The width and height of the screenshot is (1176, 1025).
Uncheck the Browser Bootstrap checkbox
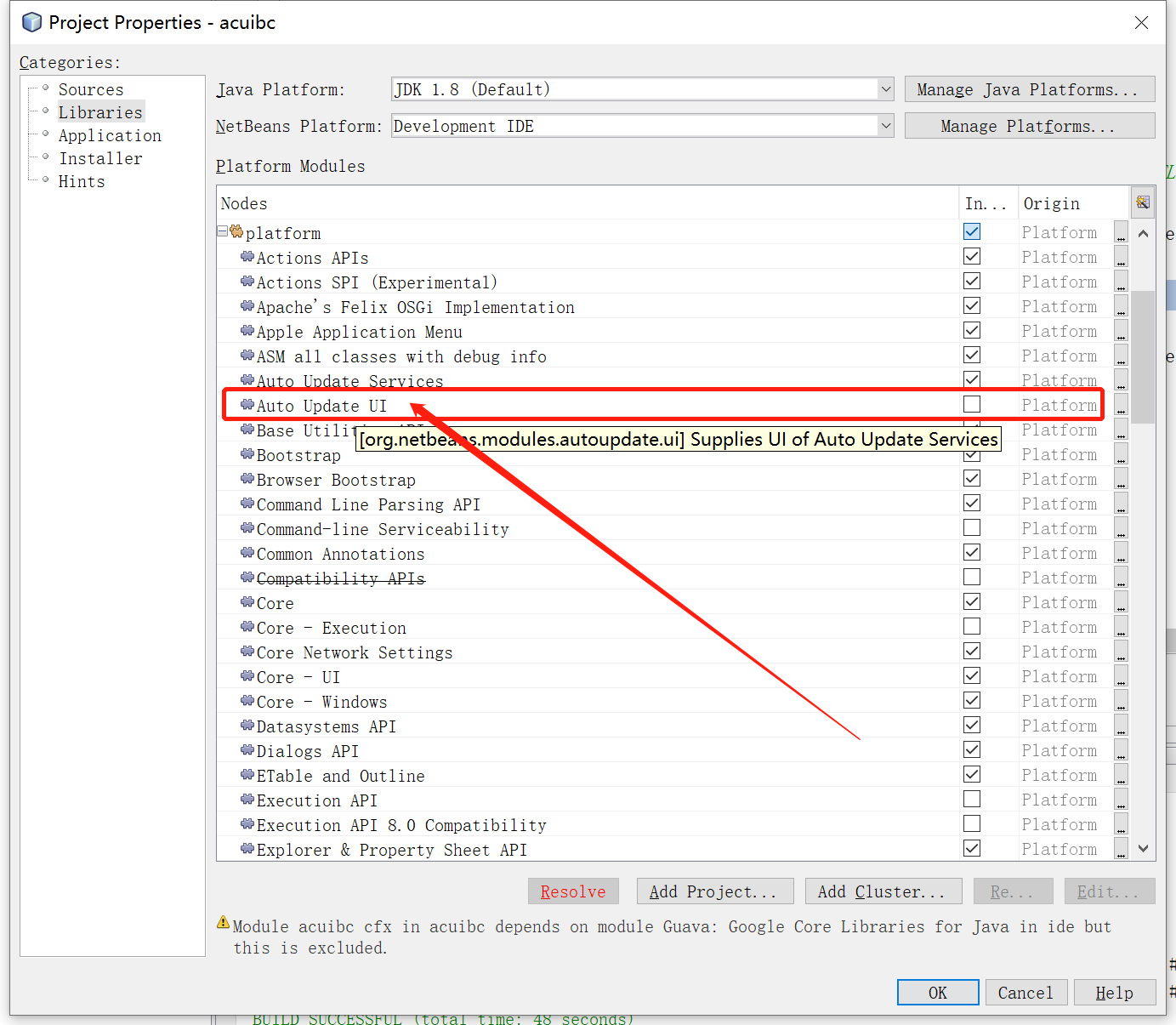(x=972, y=478)
